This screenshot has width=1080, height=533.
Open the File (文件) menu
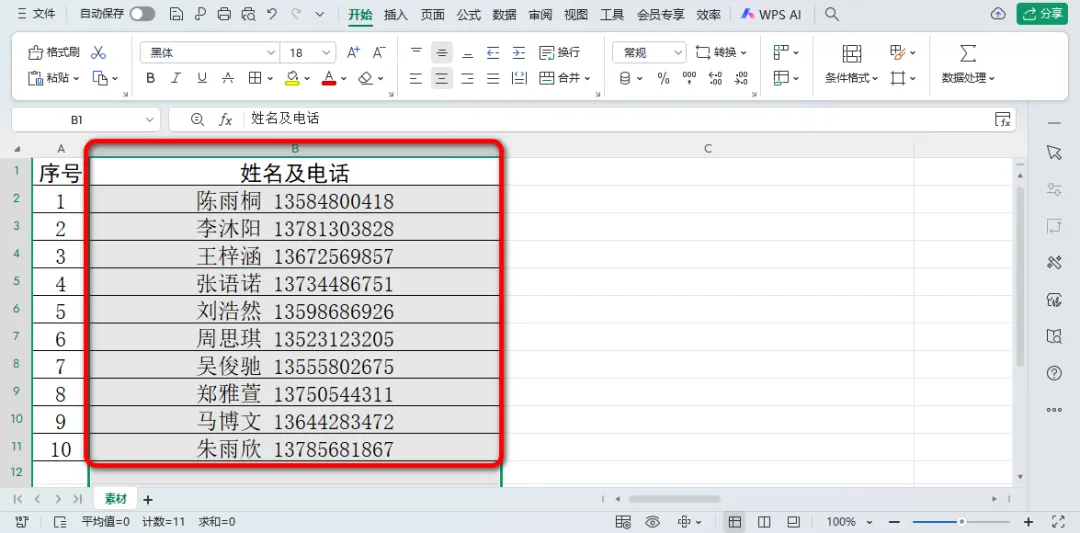click(x=37, y=14)
